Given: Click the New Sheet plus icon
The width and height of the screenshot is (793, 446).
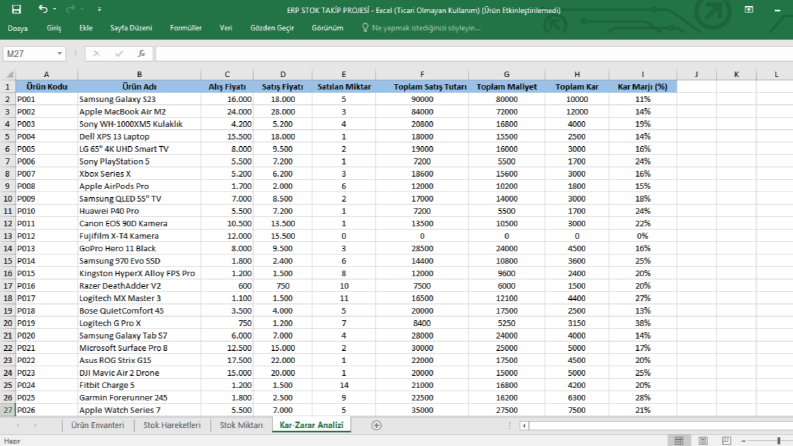Looking at the screenshot, I should [376, 426].
